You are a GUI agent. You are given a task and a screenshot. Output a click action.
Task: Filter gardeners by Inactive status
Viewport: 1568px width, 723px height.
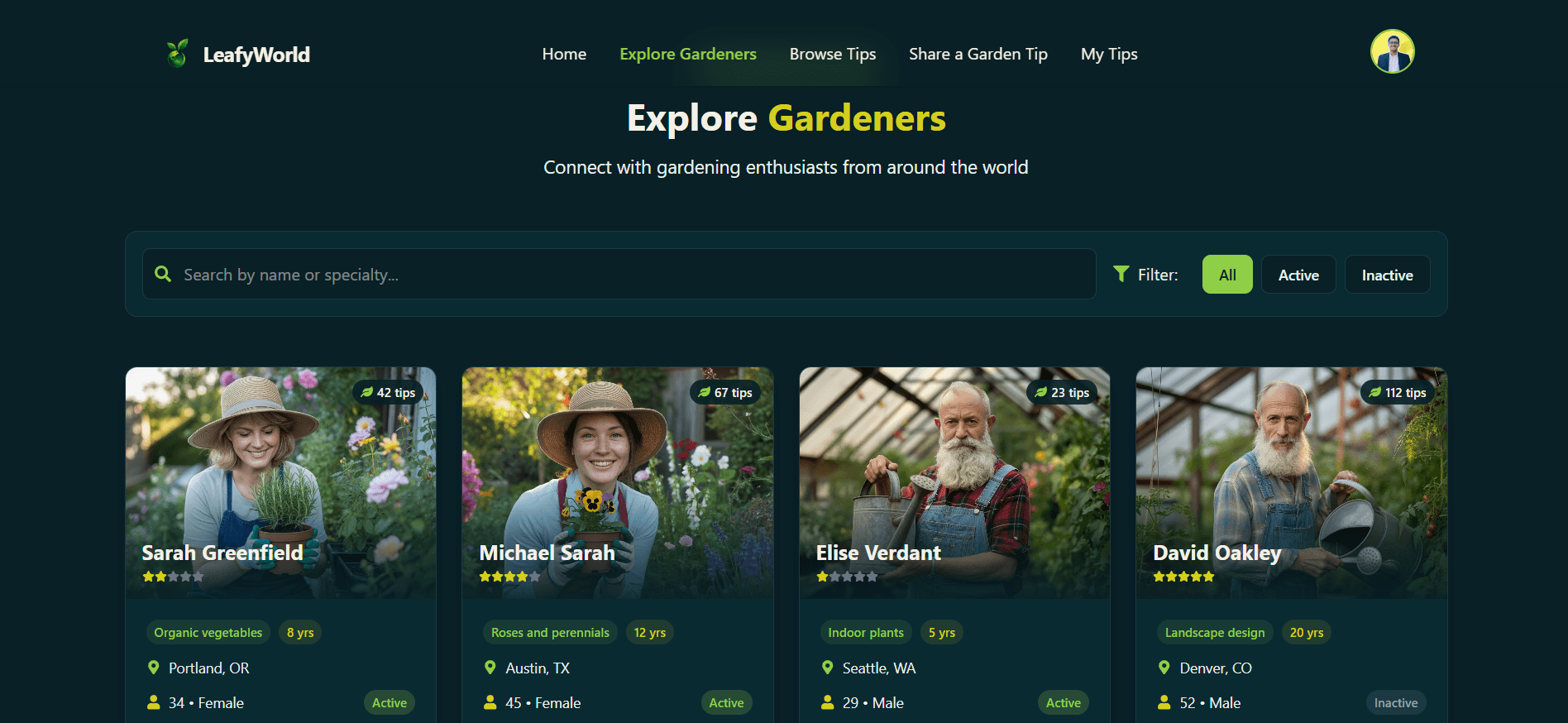tap(1387, 275)
